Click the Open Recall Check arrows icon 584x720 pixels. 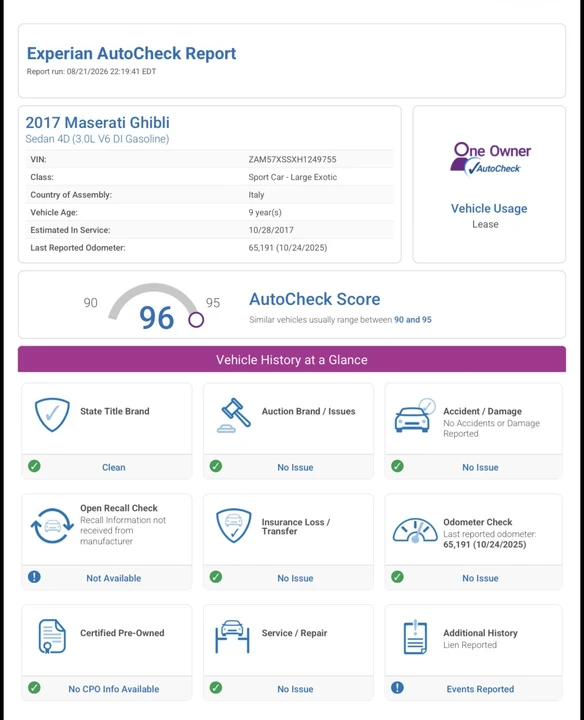click(52, 526)
